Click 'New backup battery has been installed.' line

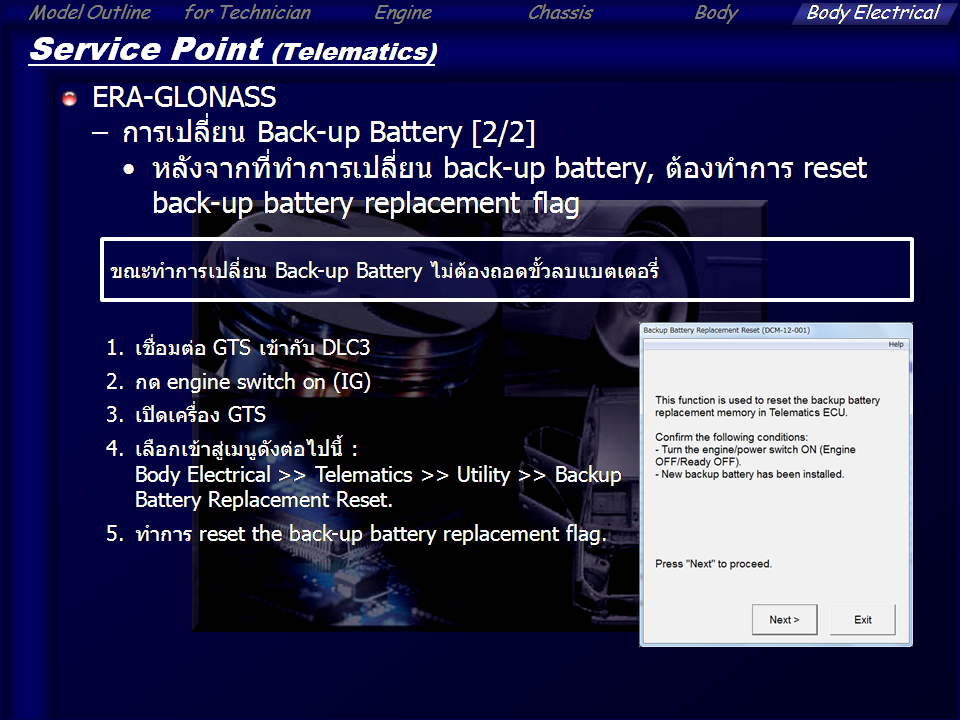[x=749, y=474]
